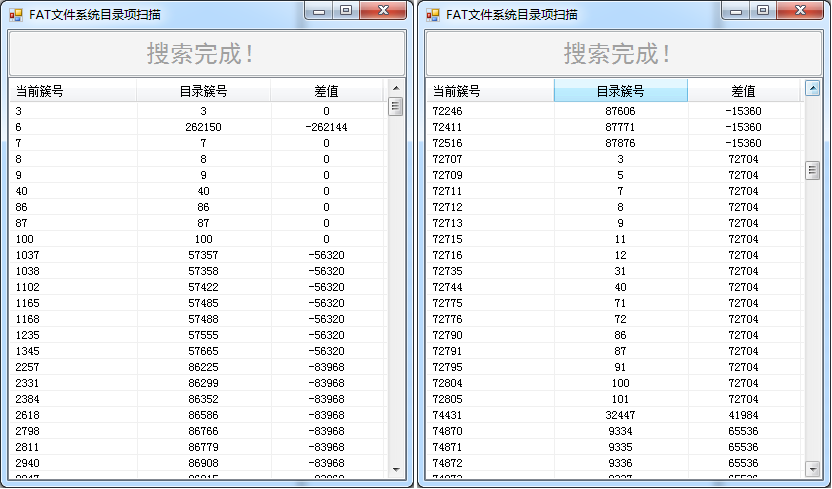Click the right list's scroll-down arrow
The image size is (832, 489).
(x=812, y=468)
